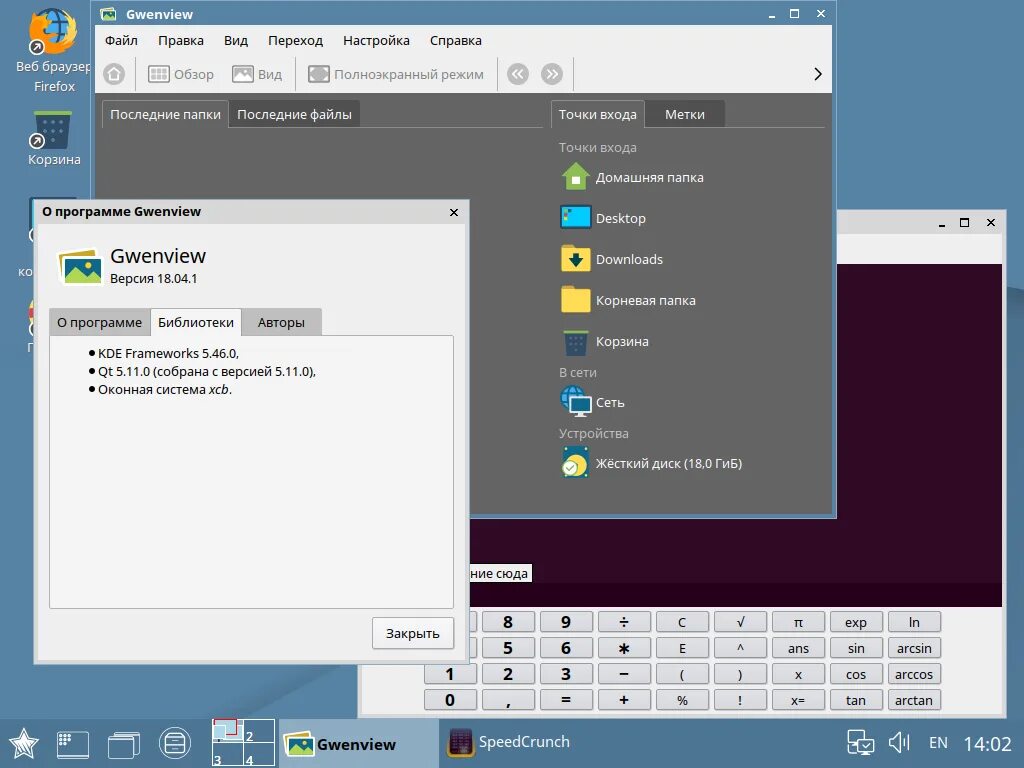Click SpeedCrunch key 8
This screenshot has height=768, width=1024.
coord(508,622)
